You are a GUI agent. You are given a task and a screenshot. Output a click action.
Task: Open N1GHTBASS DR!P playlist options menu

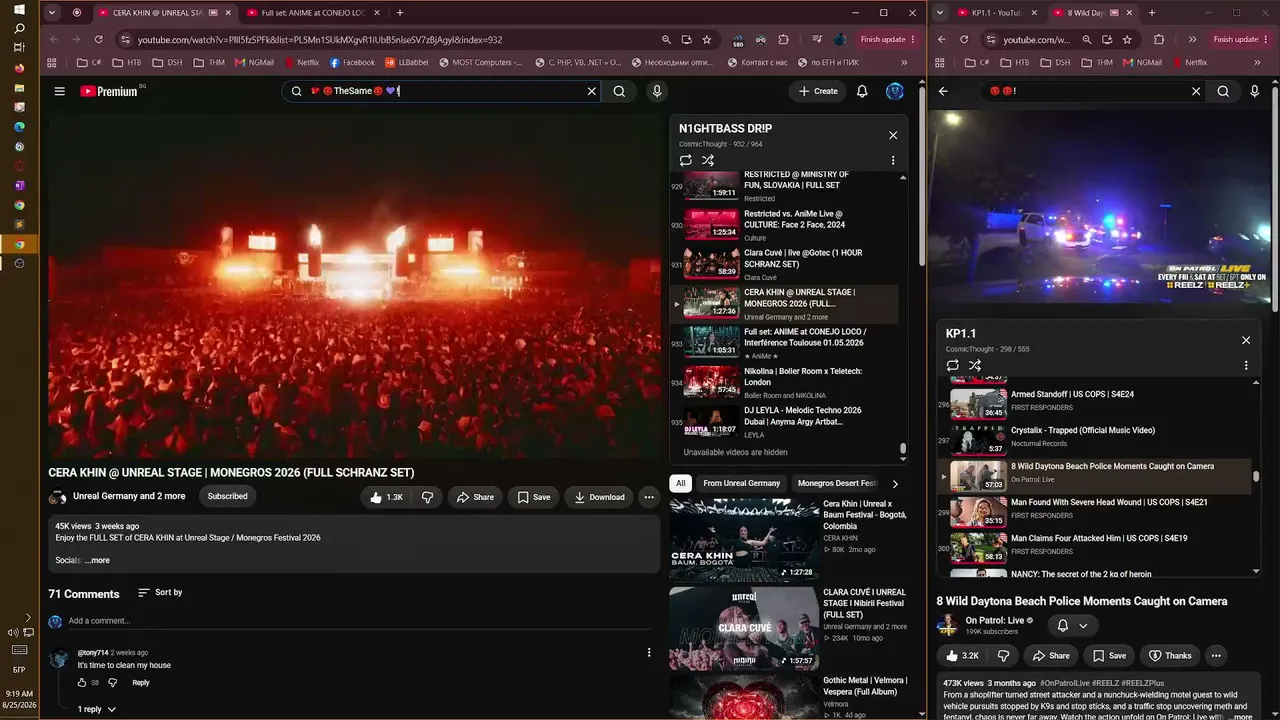point(893,160)
